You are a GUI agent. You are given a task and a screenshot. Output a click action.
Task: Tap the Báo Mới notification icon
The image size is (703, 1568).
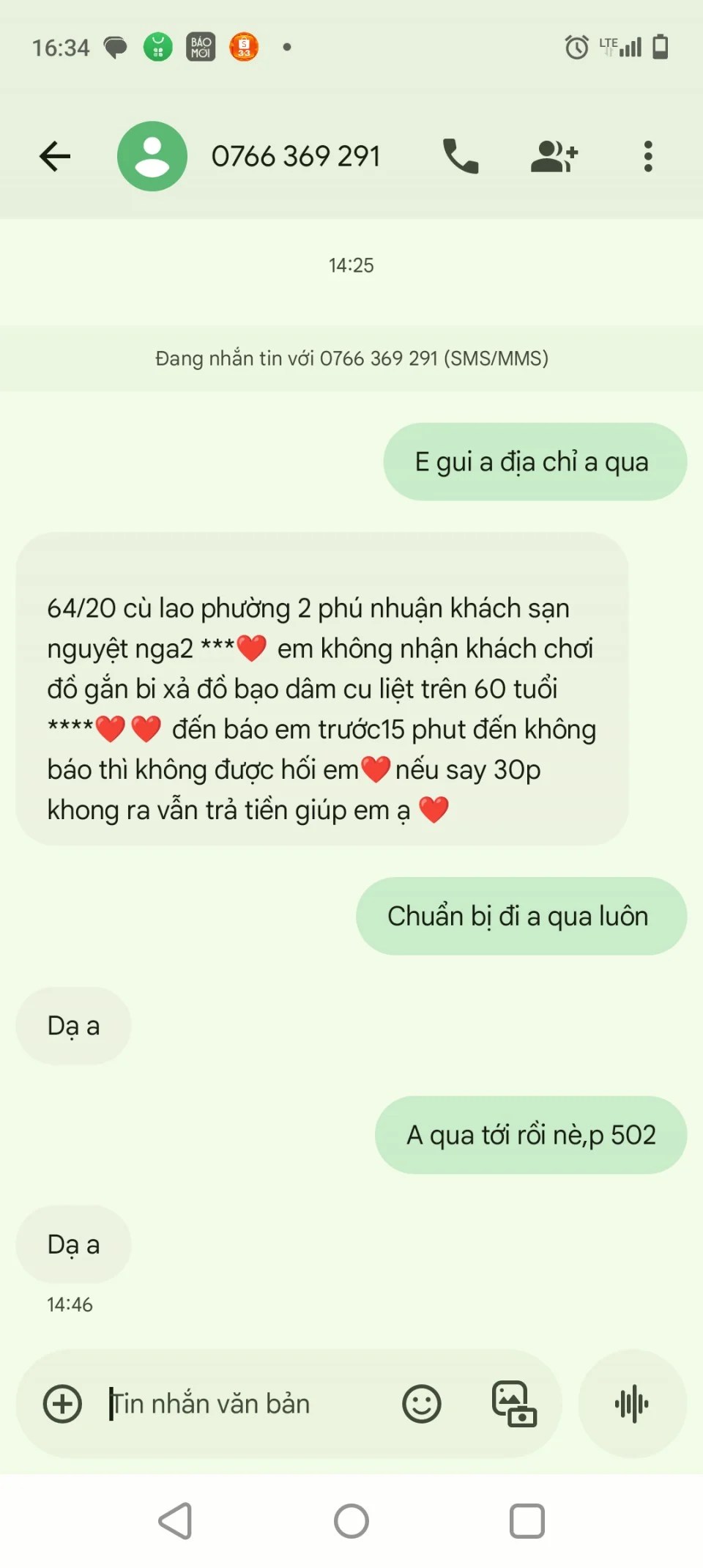click(201, 47)
